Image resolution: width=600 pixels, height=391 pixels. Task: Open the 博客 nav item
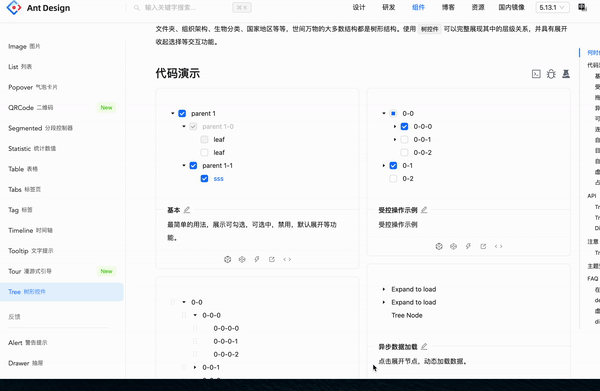point(448,7)
